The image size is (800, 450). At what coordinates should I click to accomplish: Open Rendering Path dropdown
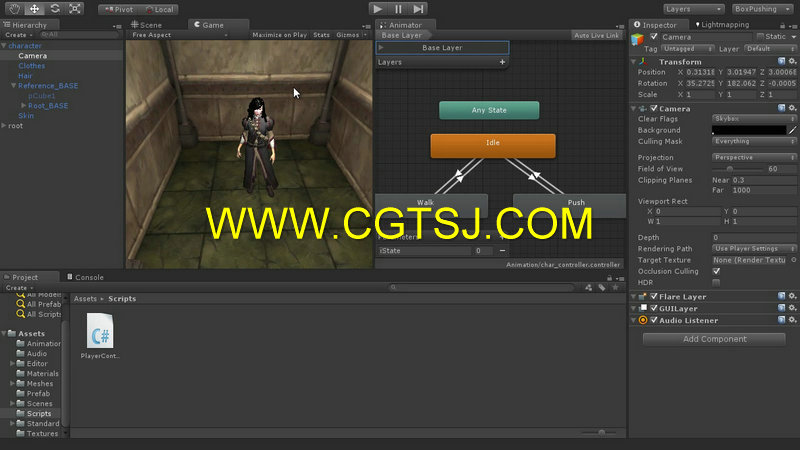click(754, 249)
